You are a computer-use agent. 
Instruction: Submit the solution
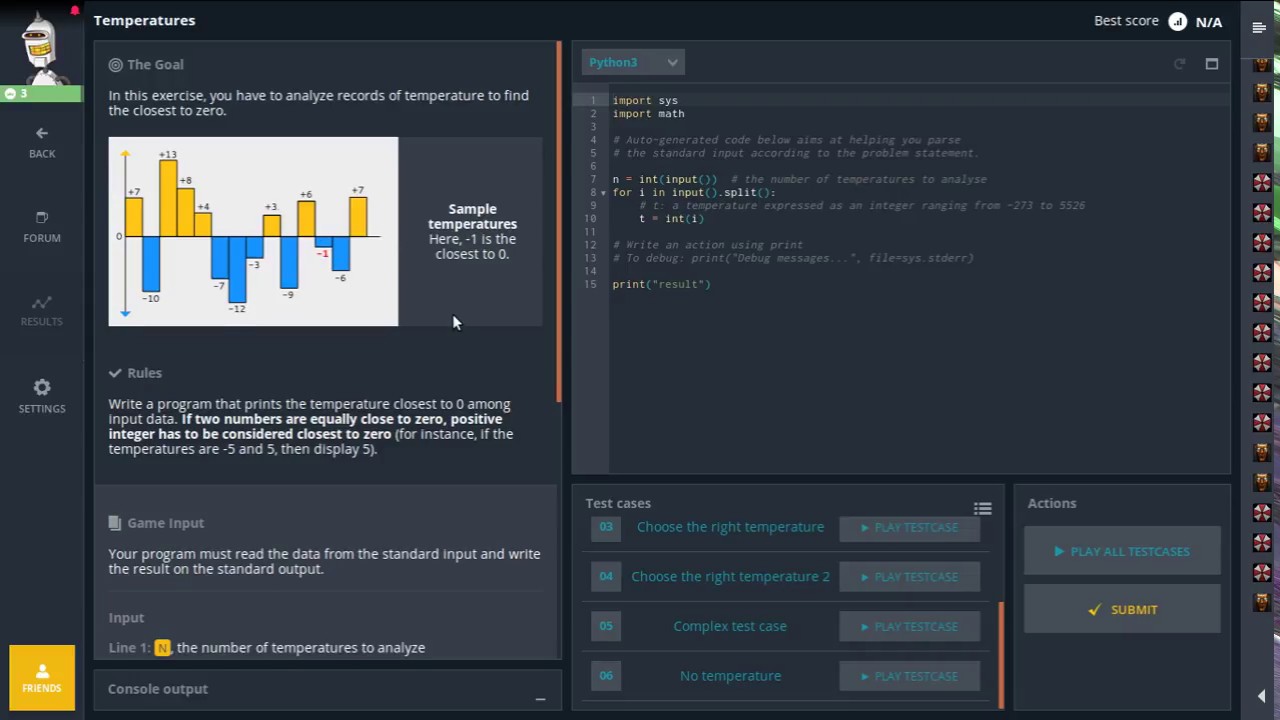tap(1122, 609)
